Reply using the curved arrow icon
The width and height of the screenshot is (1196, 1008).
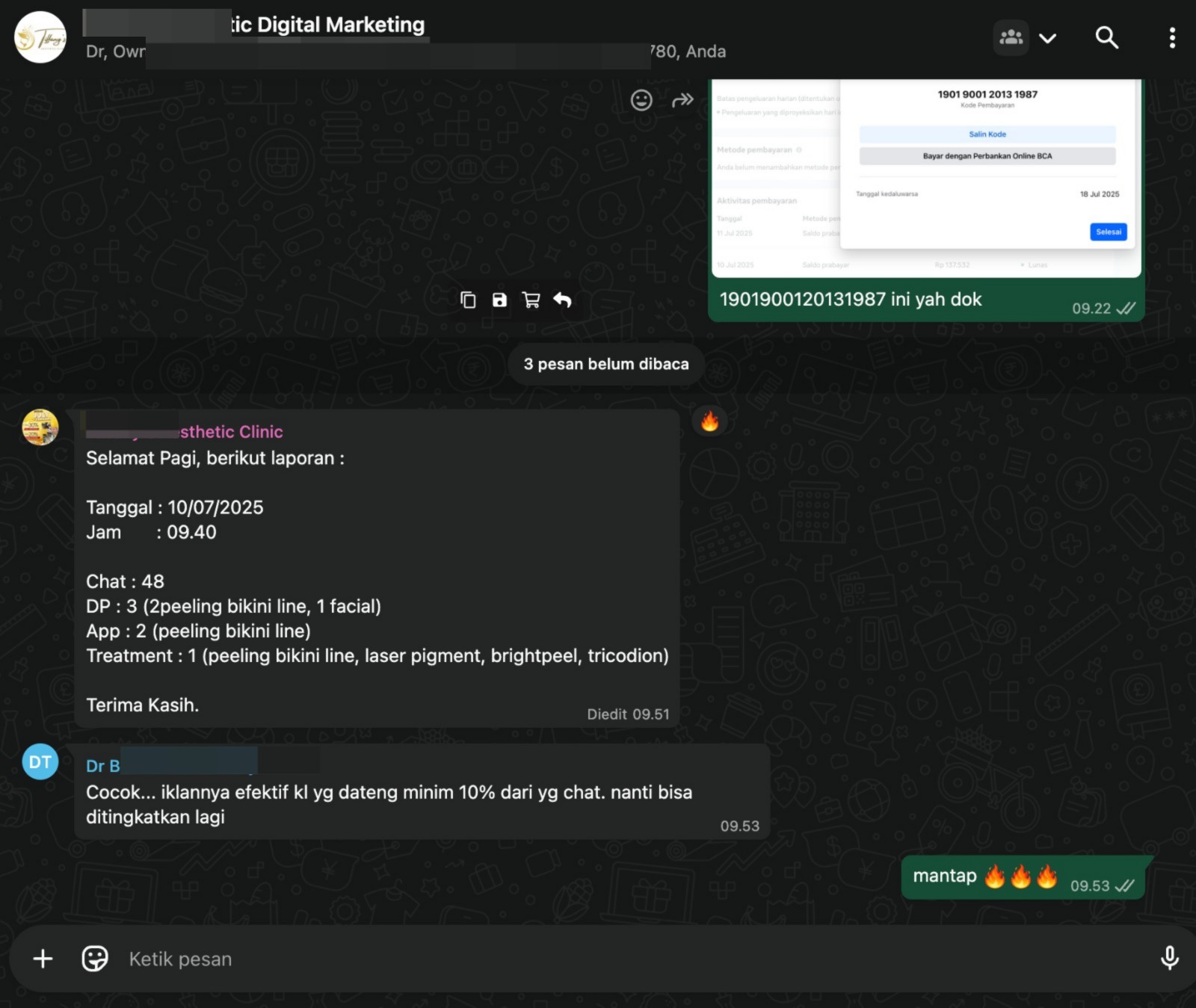[x=562, y=300]
